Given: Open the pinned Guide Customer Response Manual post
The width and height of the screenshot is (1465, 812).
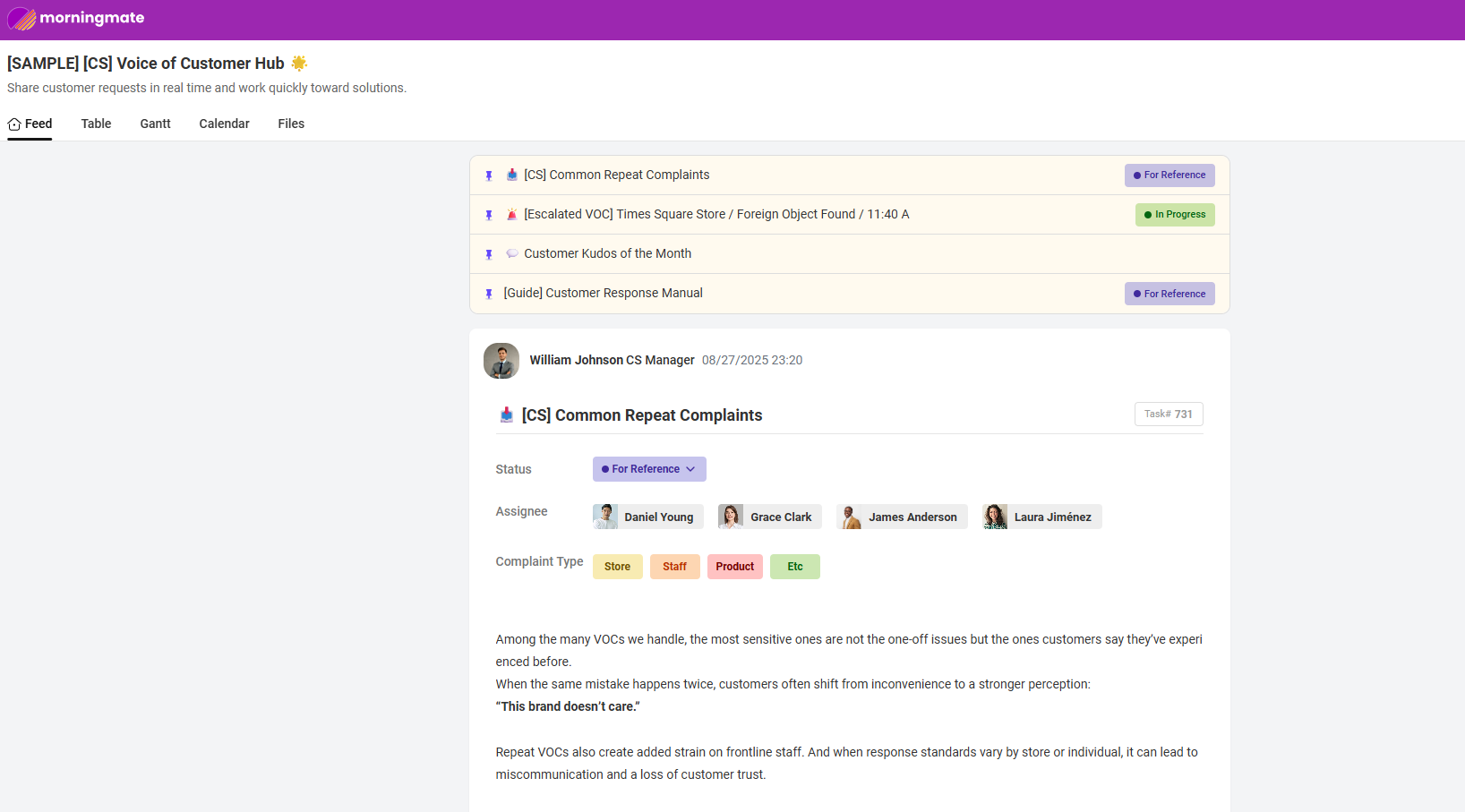Looking at the screenshot, I should tap(603, 293).
